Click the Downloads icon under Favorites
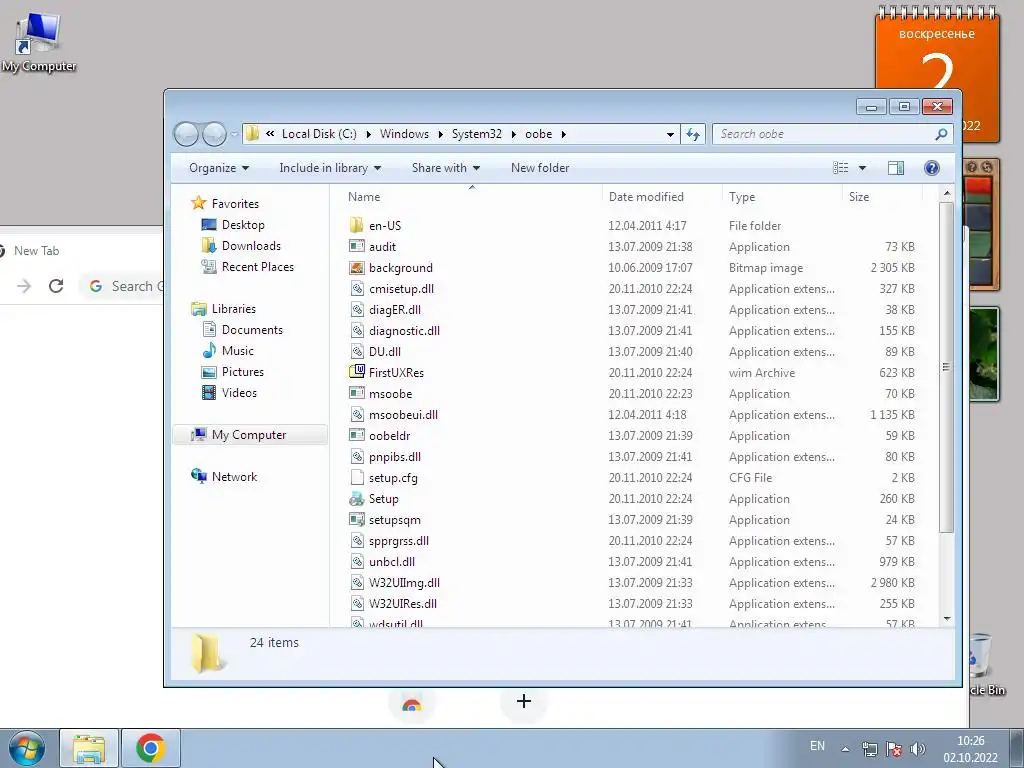 coord(209,246)
